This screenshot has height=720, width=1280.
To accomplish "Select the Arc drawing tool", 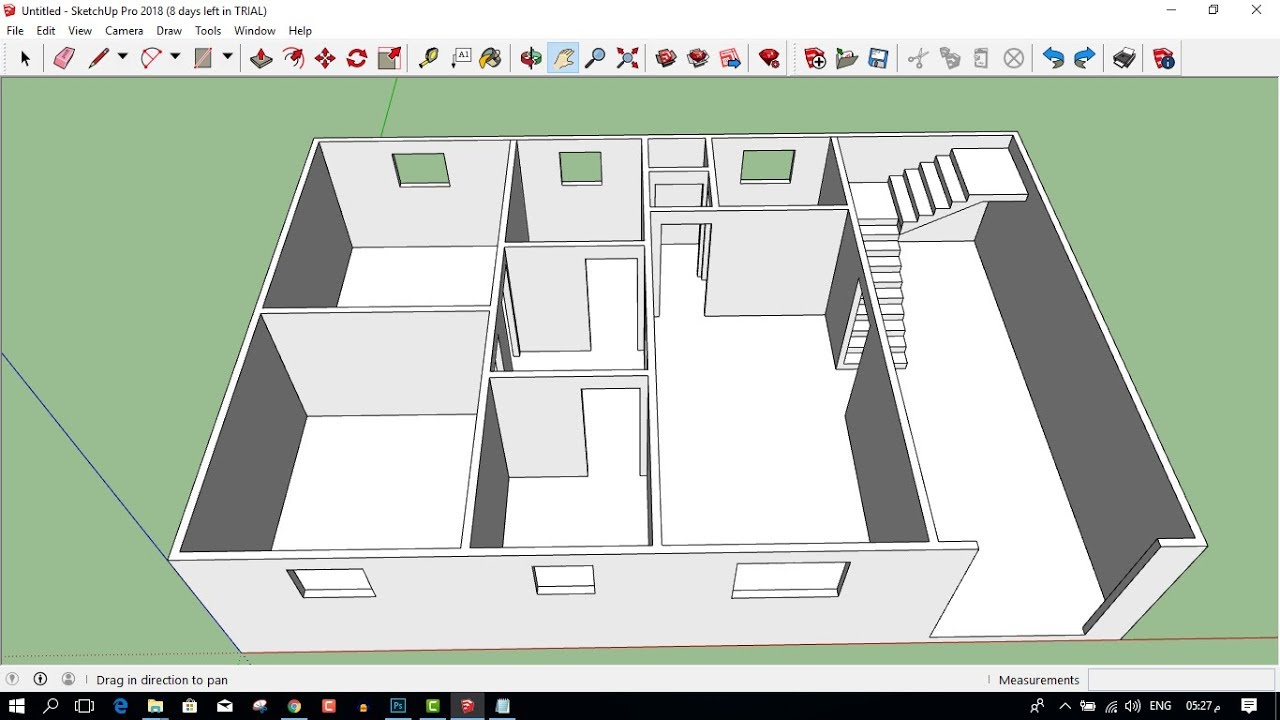I will click(150, 59).
